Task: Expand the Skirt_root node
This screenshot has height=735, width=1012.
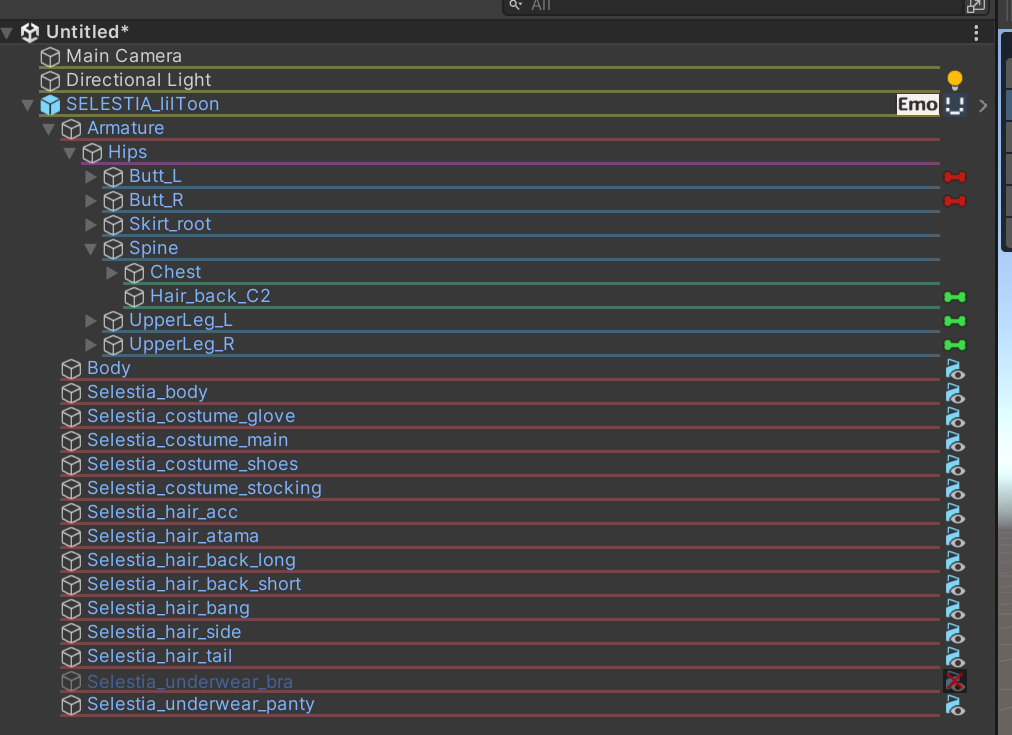Action: 91,225
